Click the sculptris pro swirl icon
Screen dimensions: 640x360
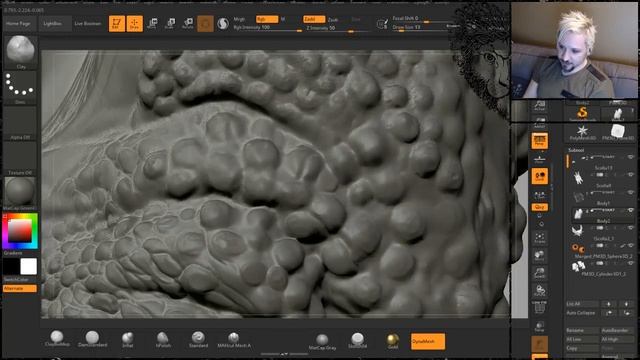223,24
